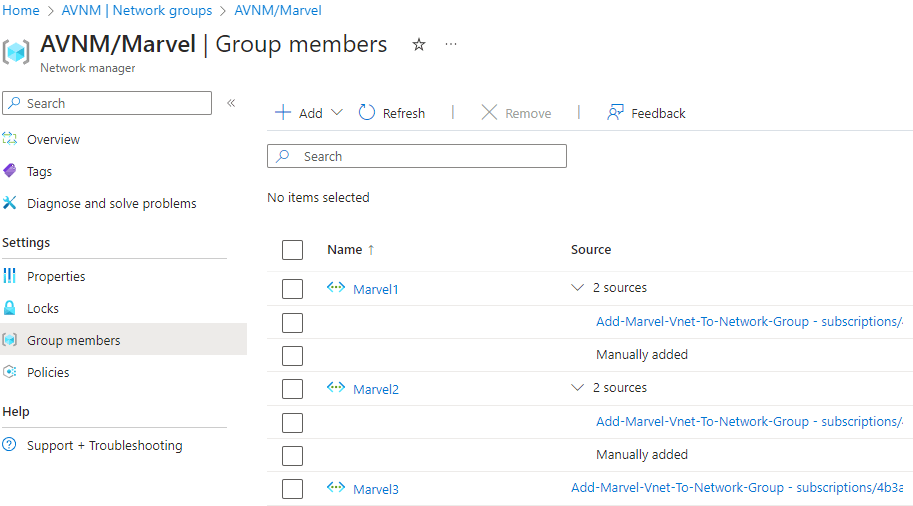Click the favorite star icon beside the title
The image size is (913, 506).
[419, 45]
